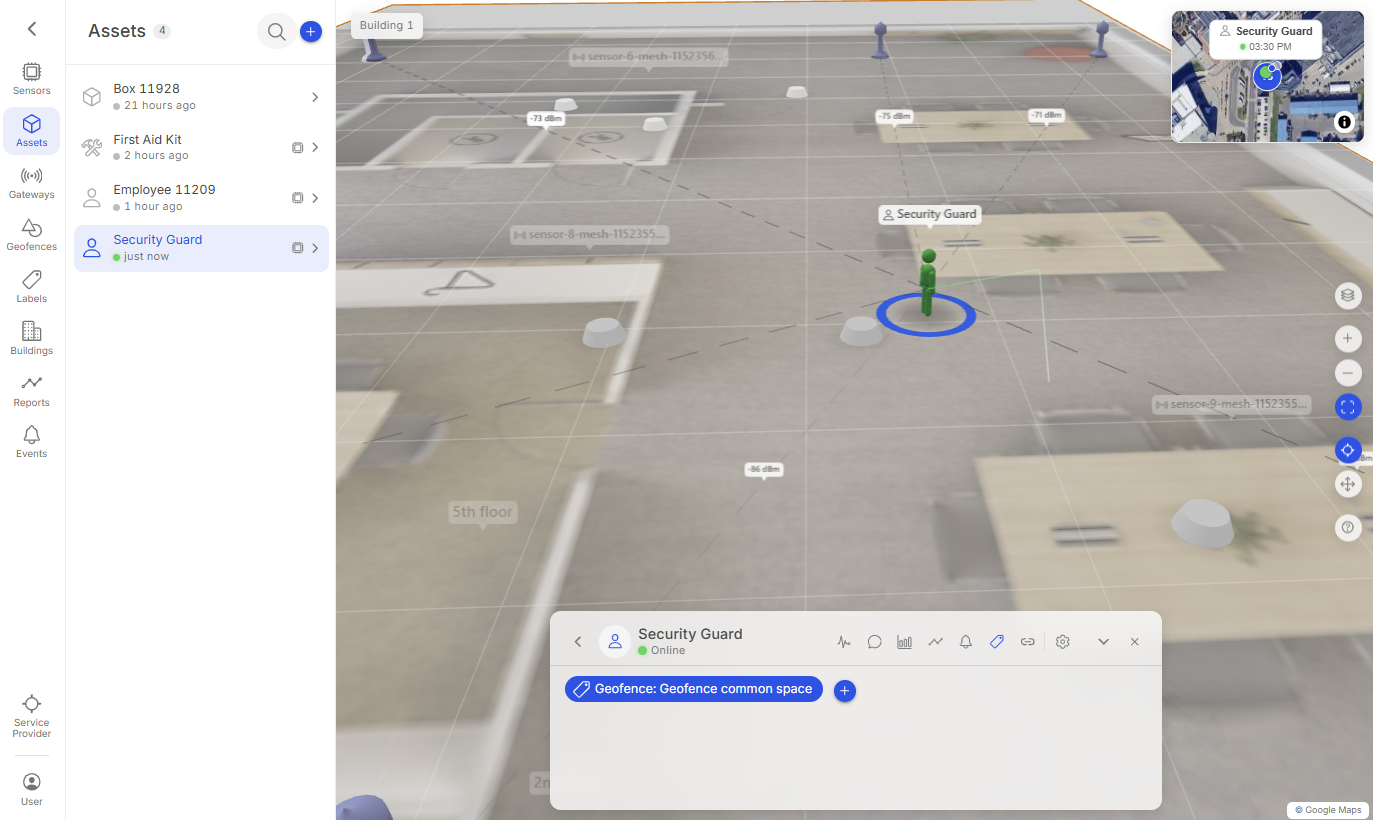The width and height of the screenshot is (1373, 820).
Task: Collapse the Security Guard detail panel
Action: [x=1104, y=642]
